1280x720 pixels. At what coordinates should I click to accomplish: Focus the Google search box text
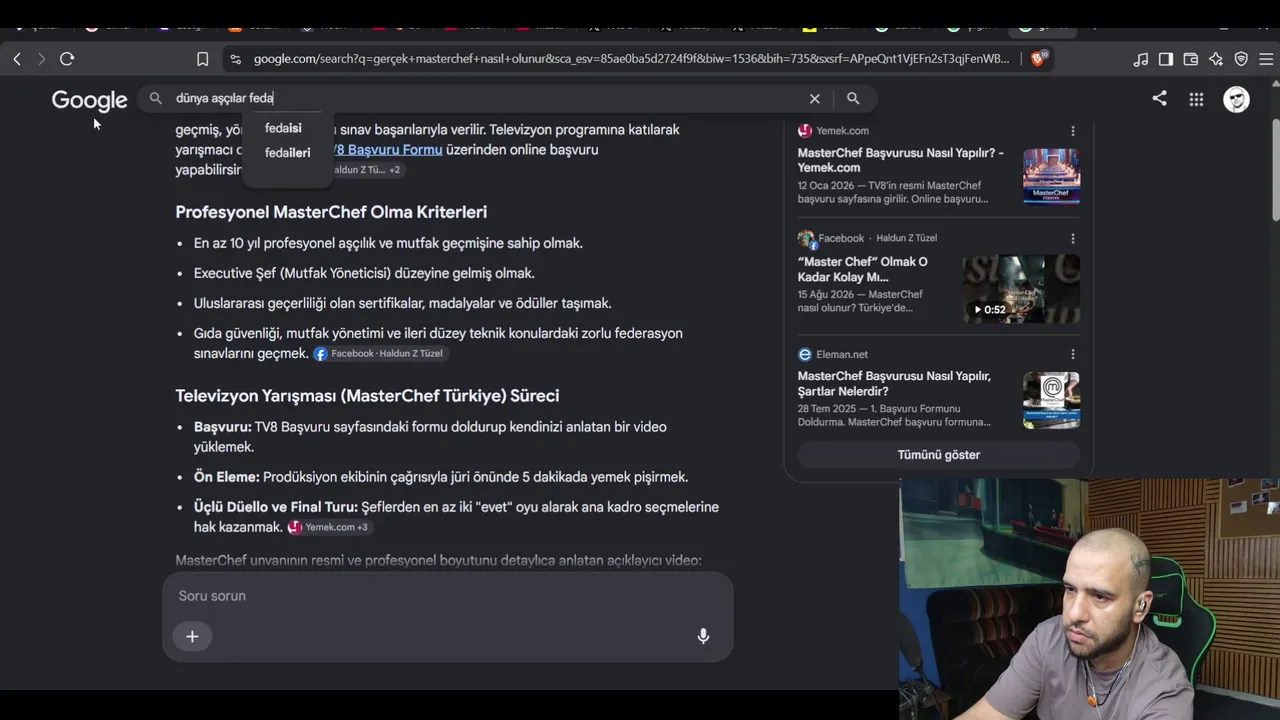tap(225, 98)
